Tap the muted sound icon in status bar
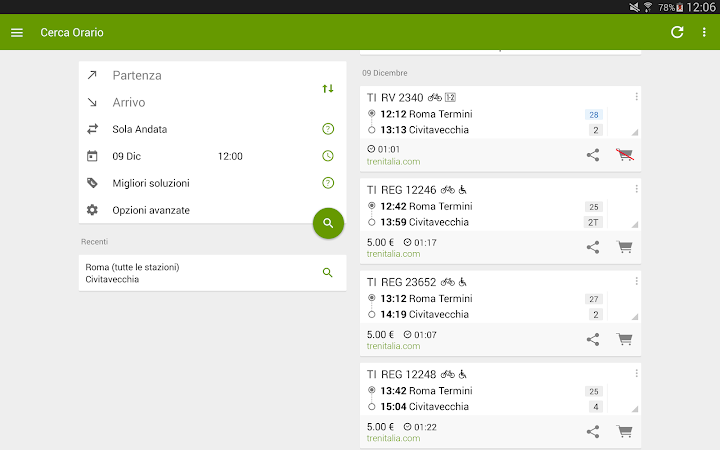720x450 pixels. (634, 7)
